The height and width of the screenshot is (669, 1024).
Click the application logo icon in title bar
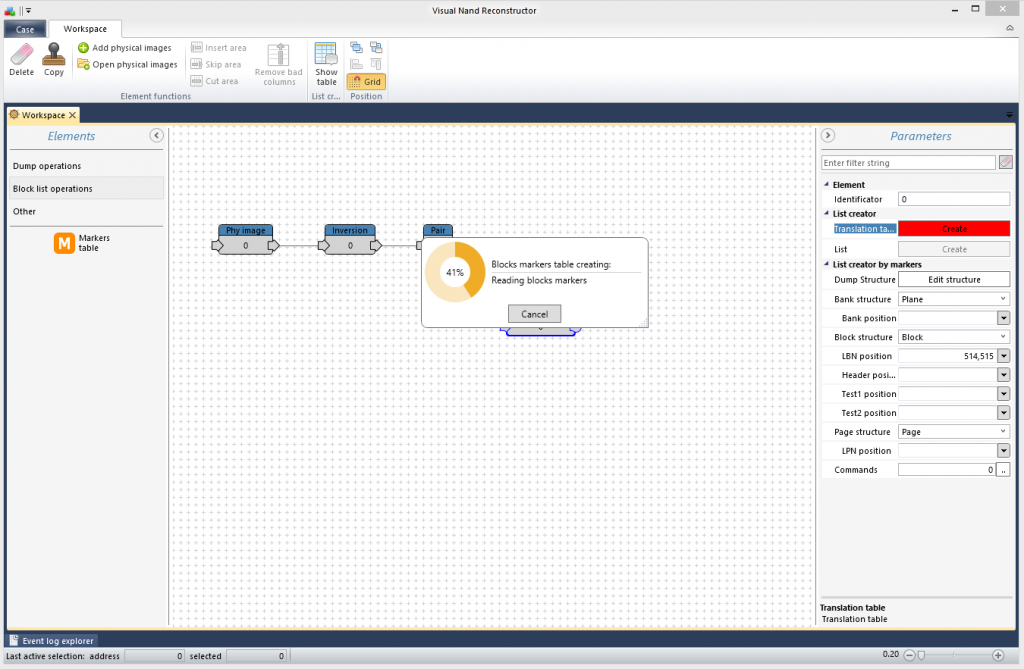point(9,10)
